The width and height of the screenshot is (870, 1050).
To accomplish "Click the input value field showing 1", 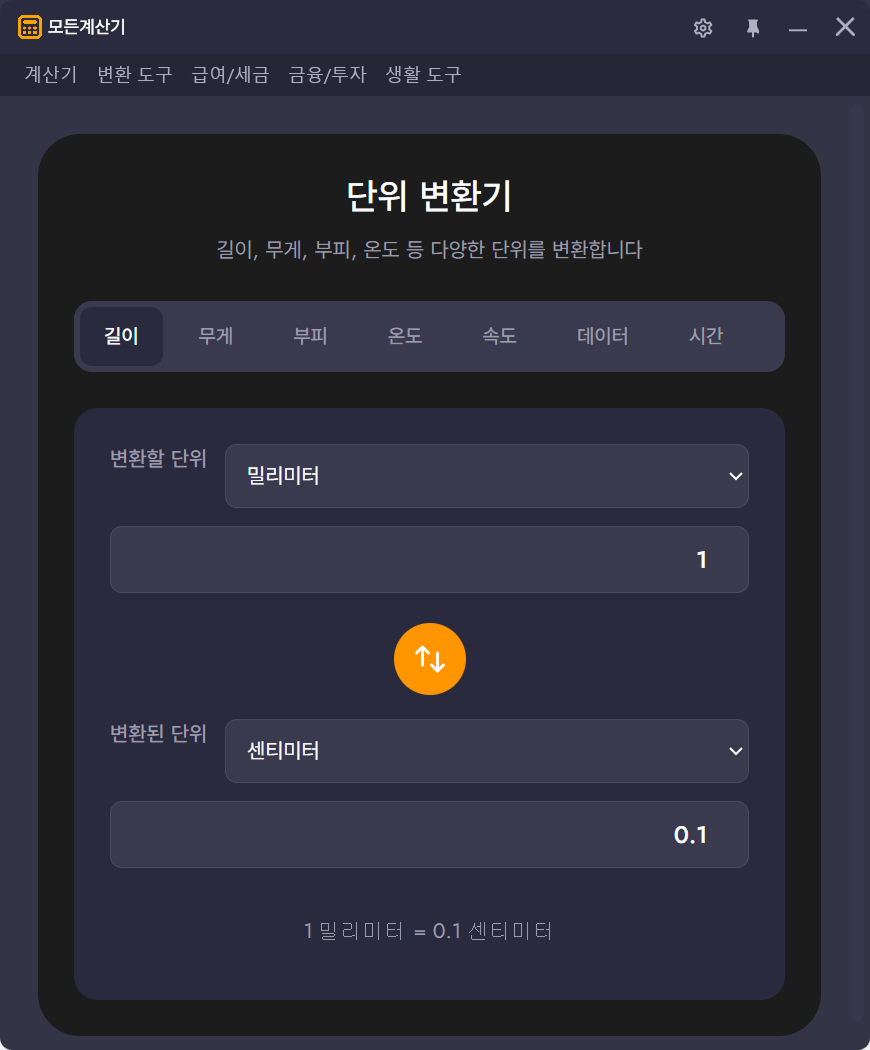I will tap(429, 560).
